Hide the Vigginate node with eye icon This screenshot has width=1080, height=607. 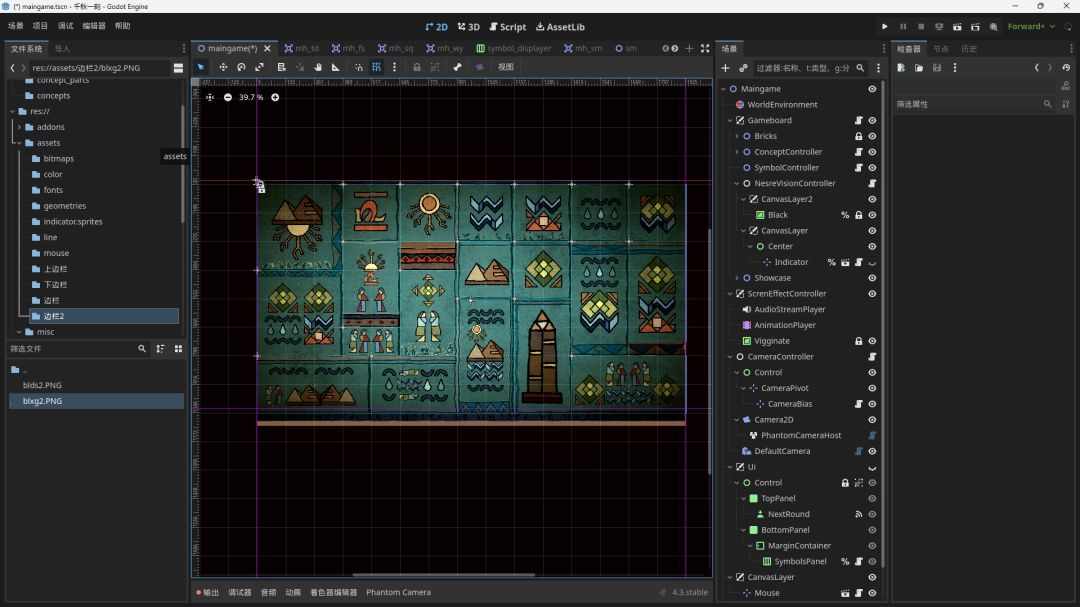click(872, 341)
